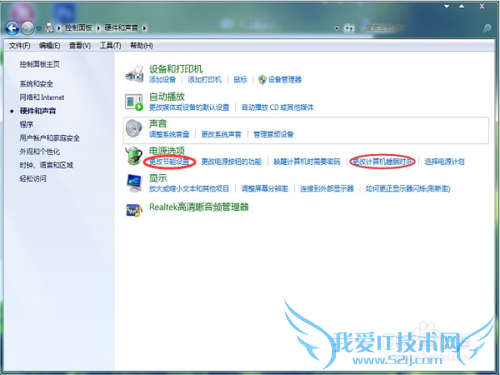Click 调整系统音量 link
Viewport: 500px width, 375px height.
[x=169, y=134]
